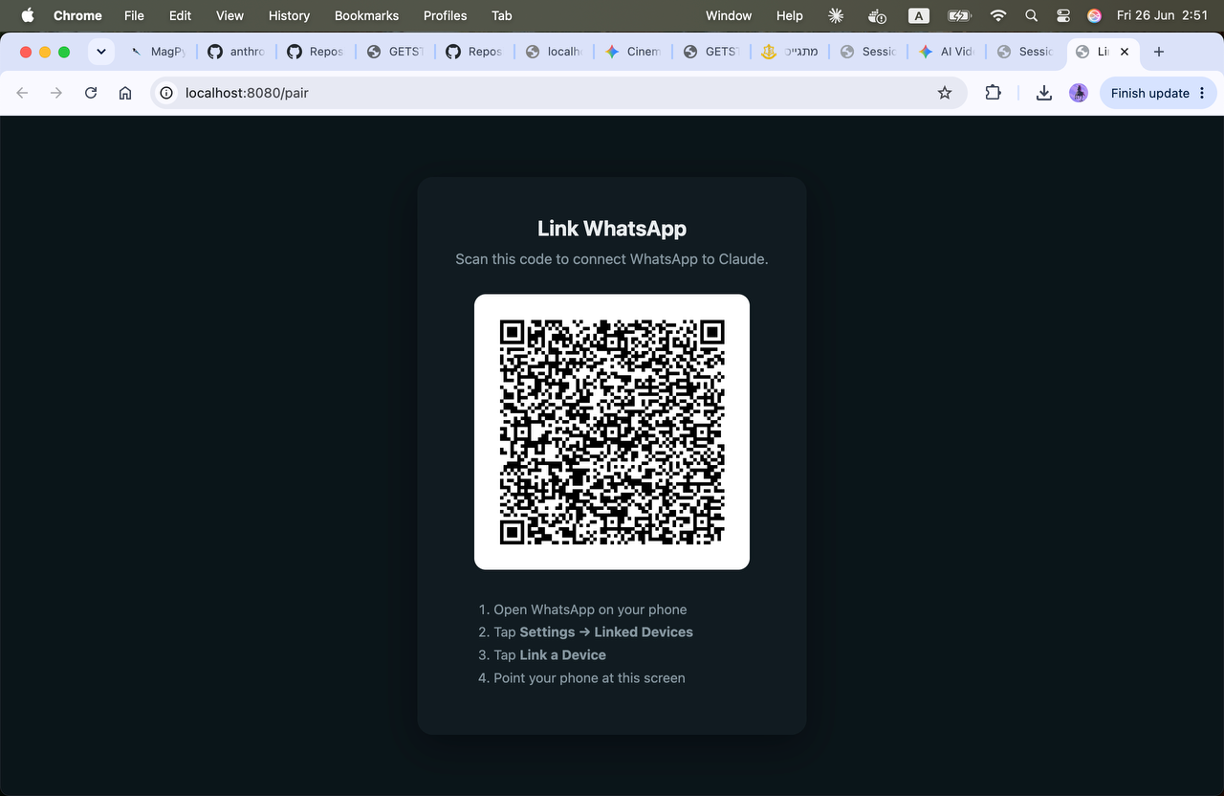Open the File menu
Viewport: 1224px width, 796px height.
[134, 15]
